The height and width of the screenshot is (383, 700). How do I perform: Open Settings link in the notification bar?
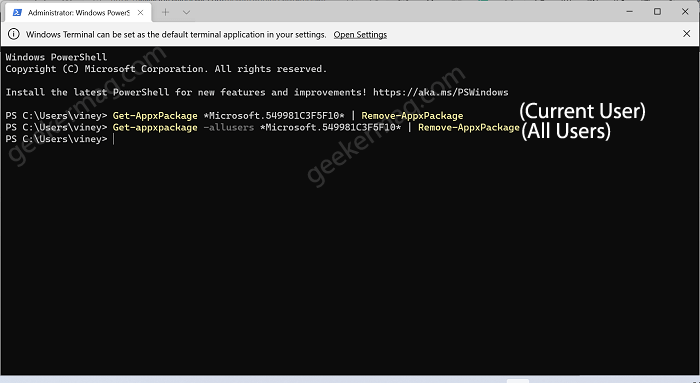pos(360,35)
